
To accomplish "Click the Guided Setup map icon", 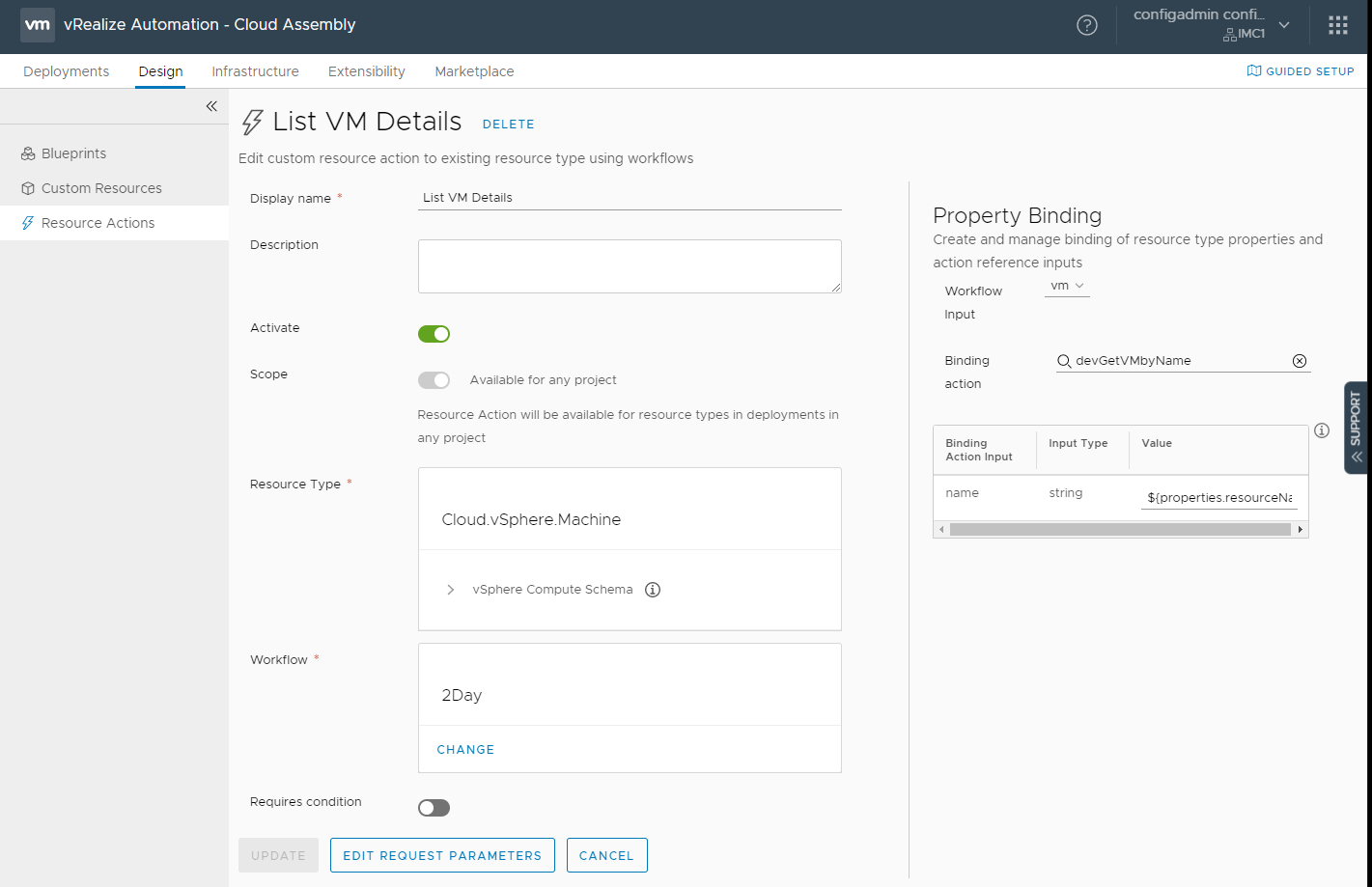I will point(1254,70).
